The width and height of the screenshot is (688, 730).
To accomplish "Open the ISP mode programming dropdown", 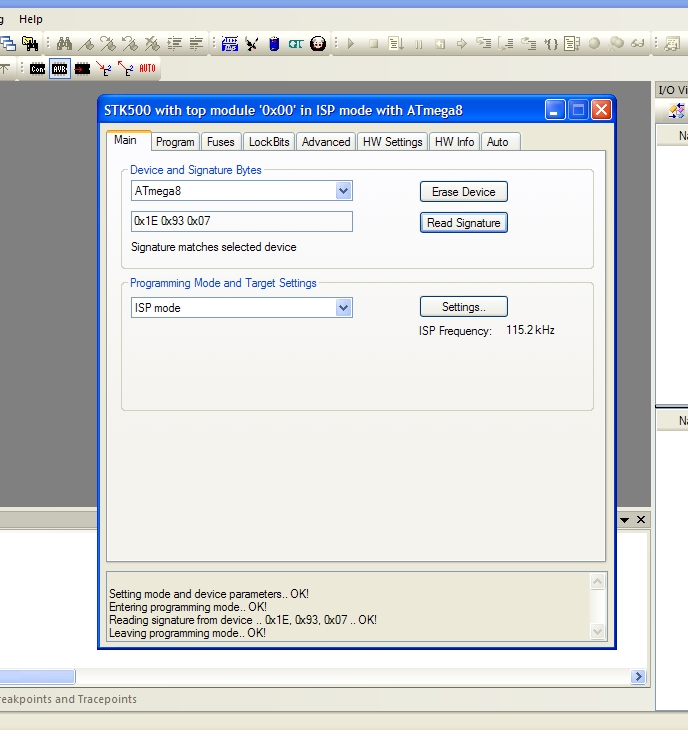I will tap(343, 308).
